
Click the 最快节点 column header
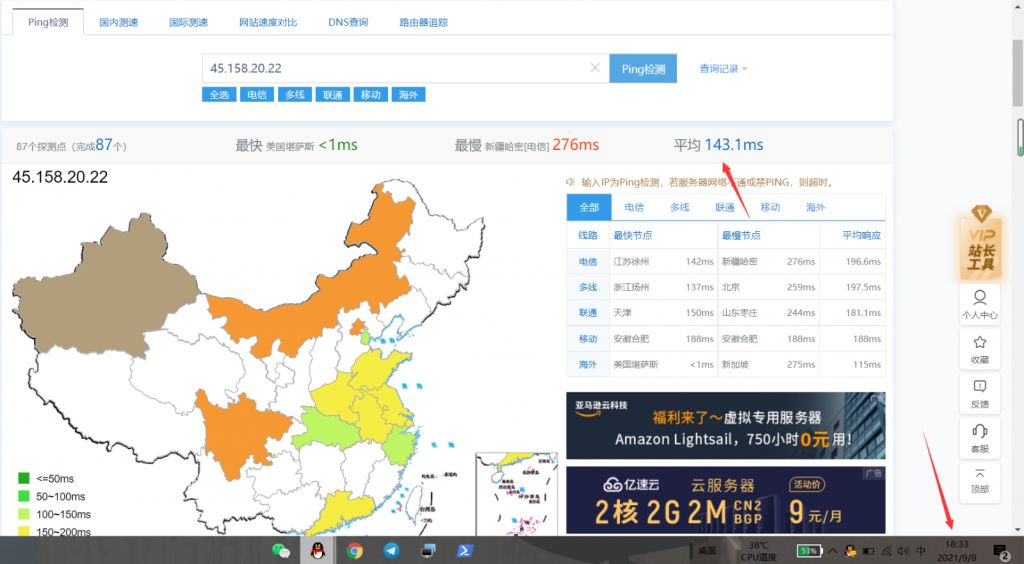pyautogui.click(x=632, y=235)
